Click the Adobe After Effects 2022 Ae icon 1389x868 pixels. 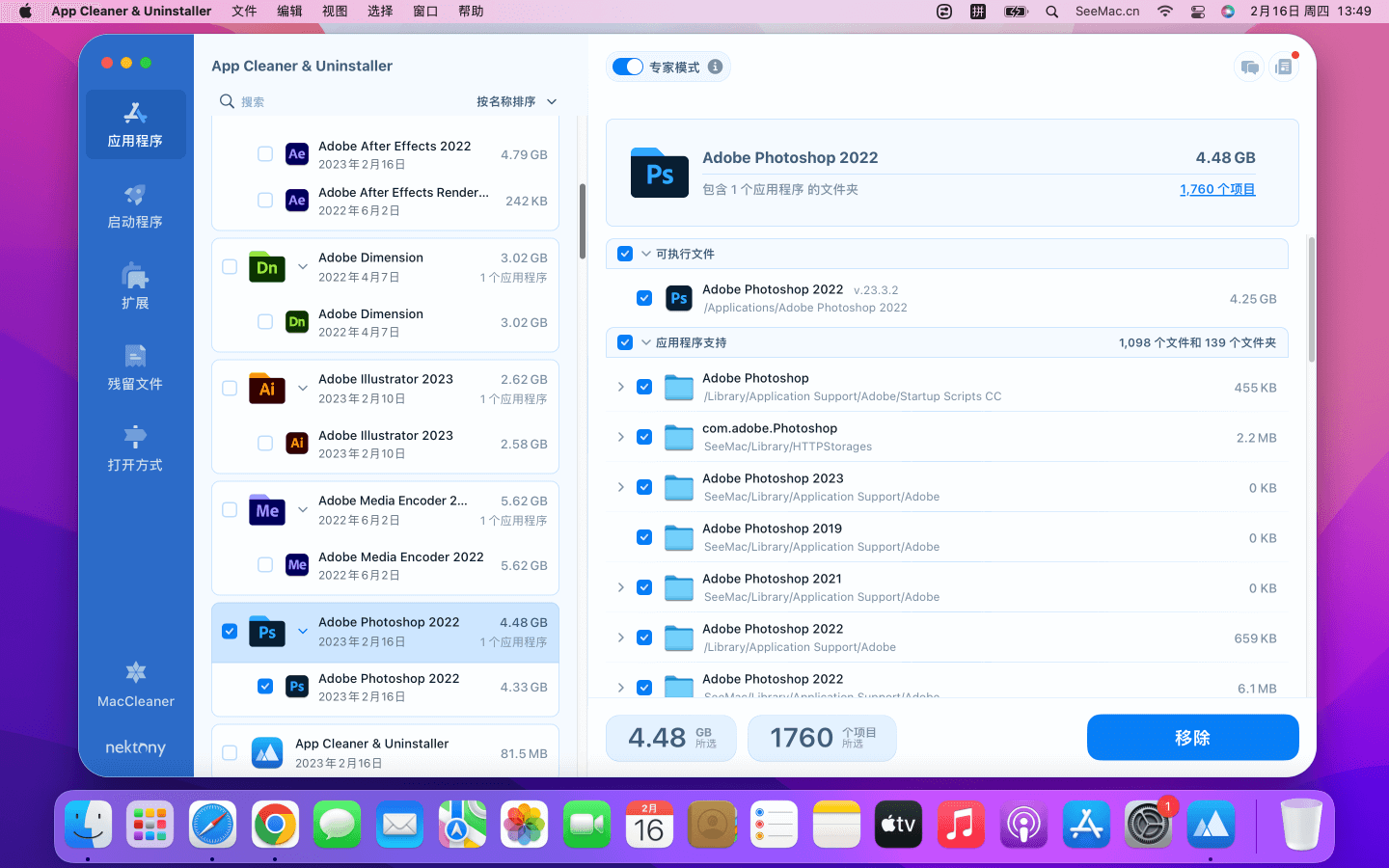297,154
